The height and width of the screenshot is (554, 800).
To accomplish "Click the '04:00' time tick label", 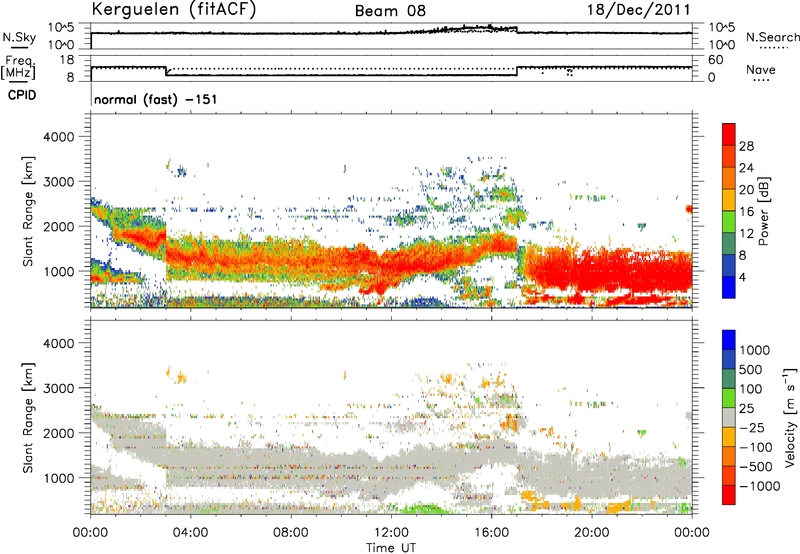I will coord(190,533).
